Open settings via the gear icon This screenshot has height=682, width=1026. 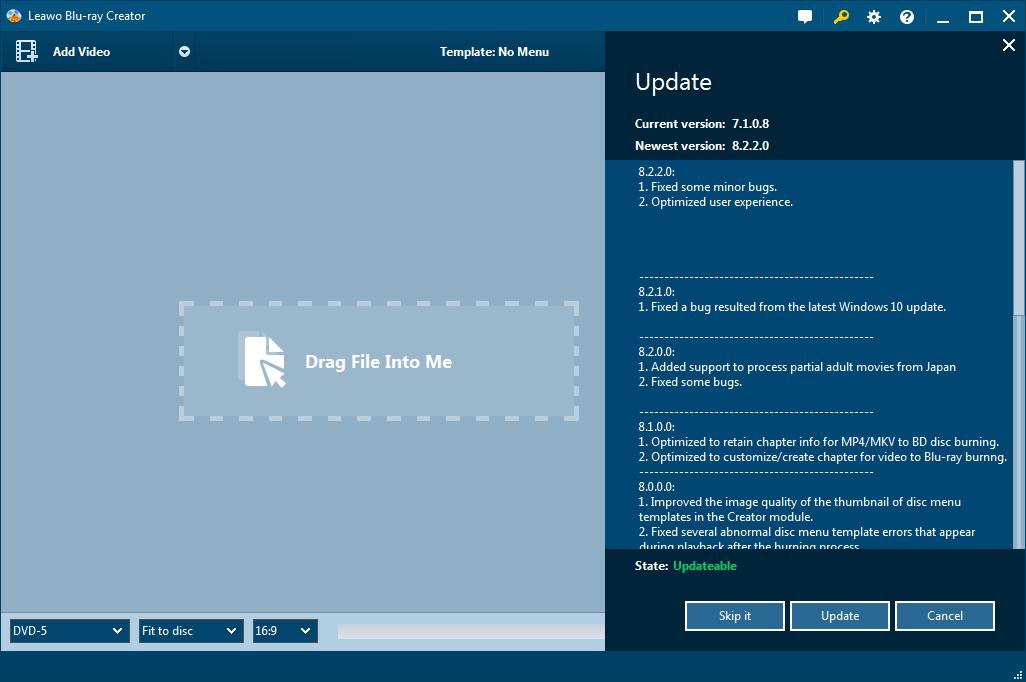pos(874,17)
